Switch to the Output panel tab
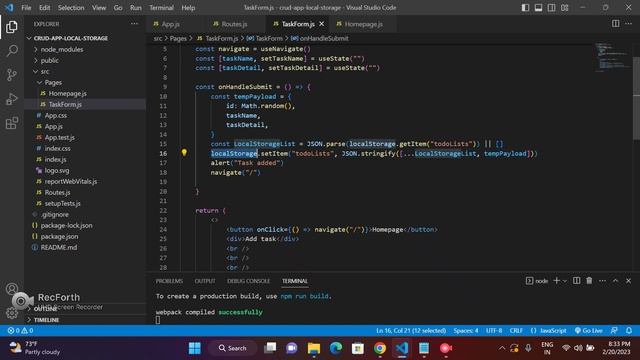The height and width of the screenshot is (360, 640). pyautogui.click(x=205, y=281)
